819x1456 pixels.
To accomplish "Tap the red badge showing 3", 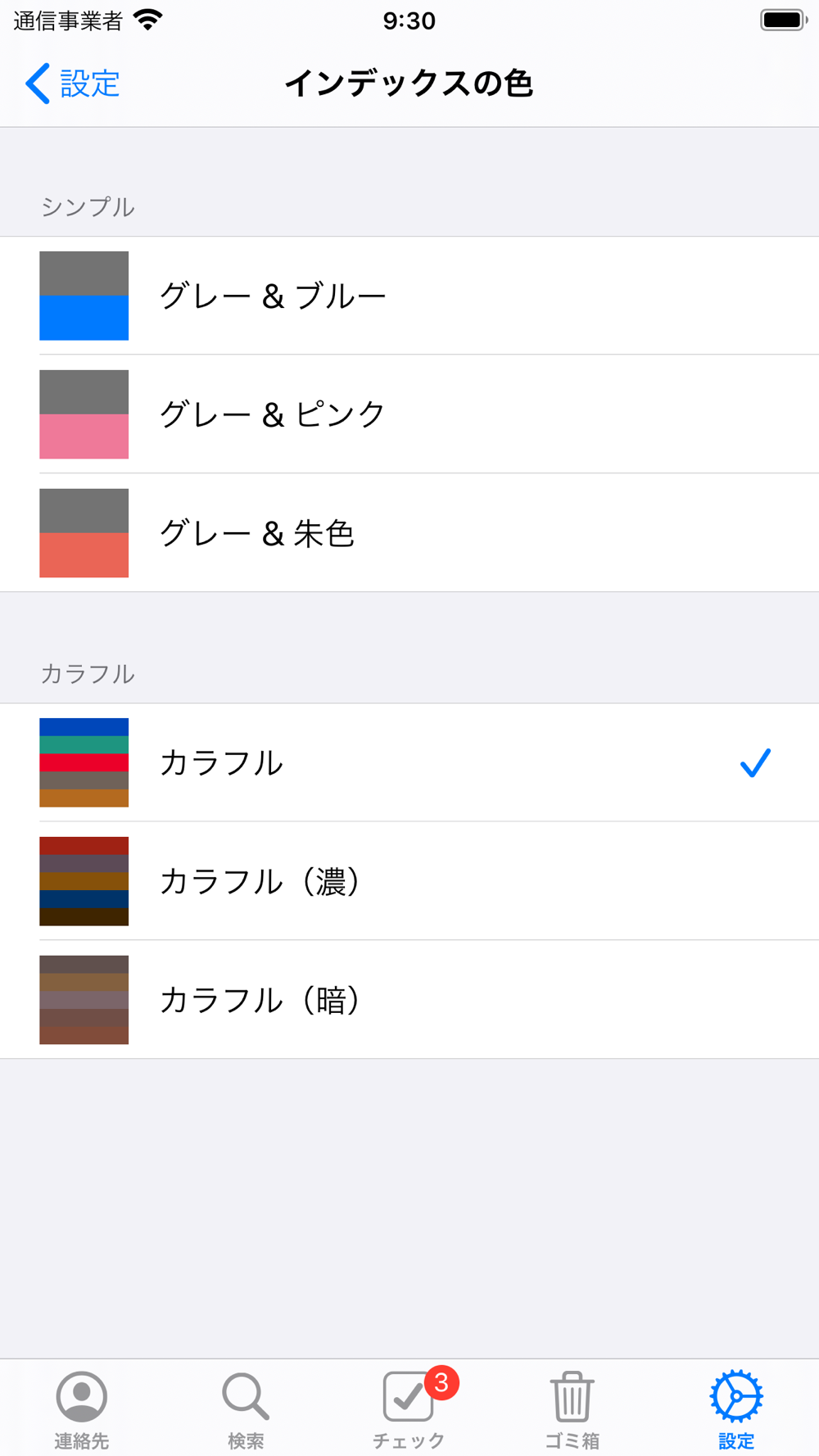I will click(x=441, y=1383).
